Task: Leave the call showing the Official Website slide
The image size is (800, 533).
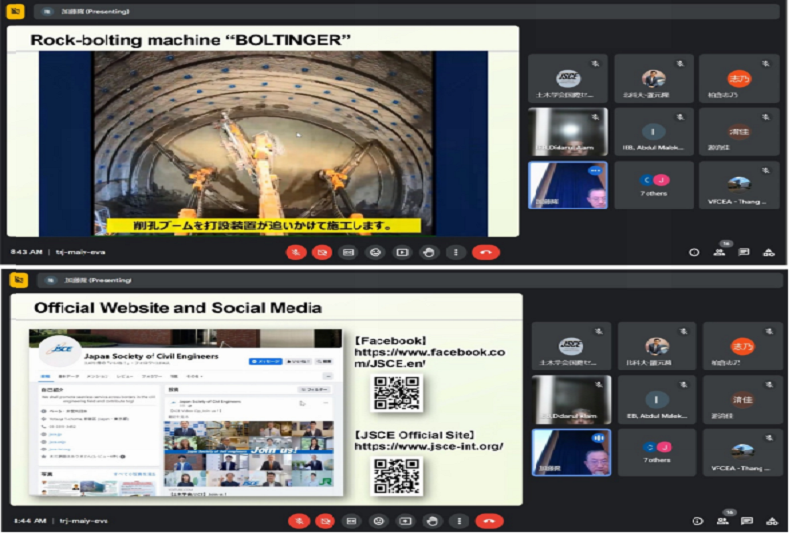Action: point(489,521)
